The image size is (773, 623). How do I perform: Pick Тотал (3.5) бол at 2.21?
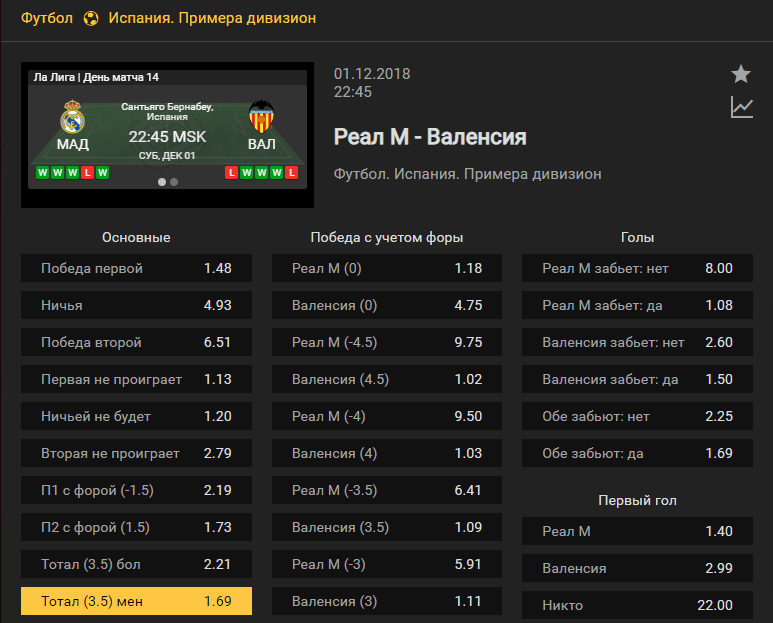(x=136, y=564)
